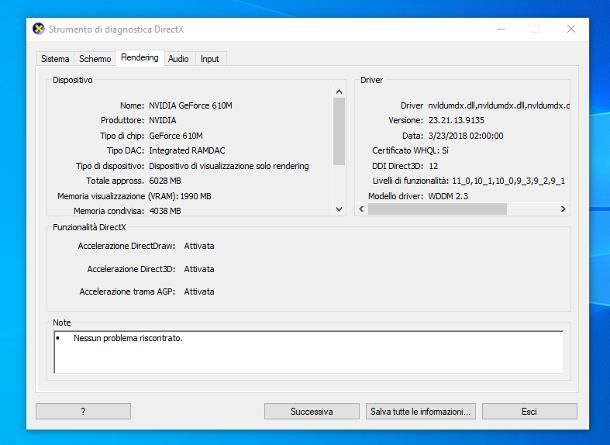Click the Versione value 23.21.13.9135
Screen dimensions: 610x445
(x=456, y=120)
